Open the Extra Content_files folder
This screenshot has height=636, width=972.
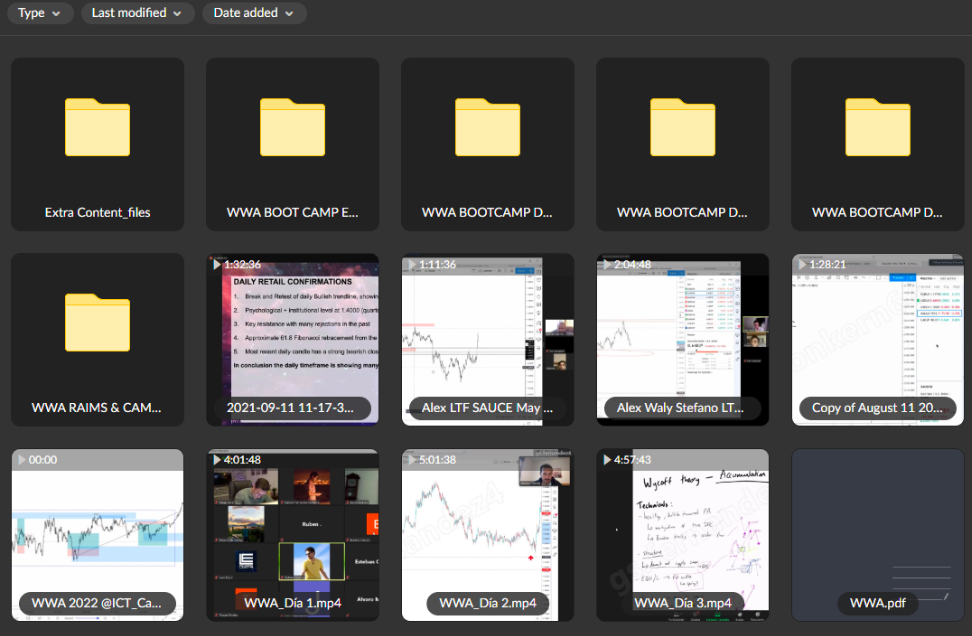point(97,144)
